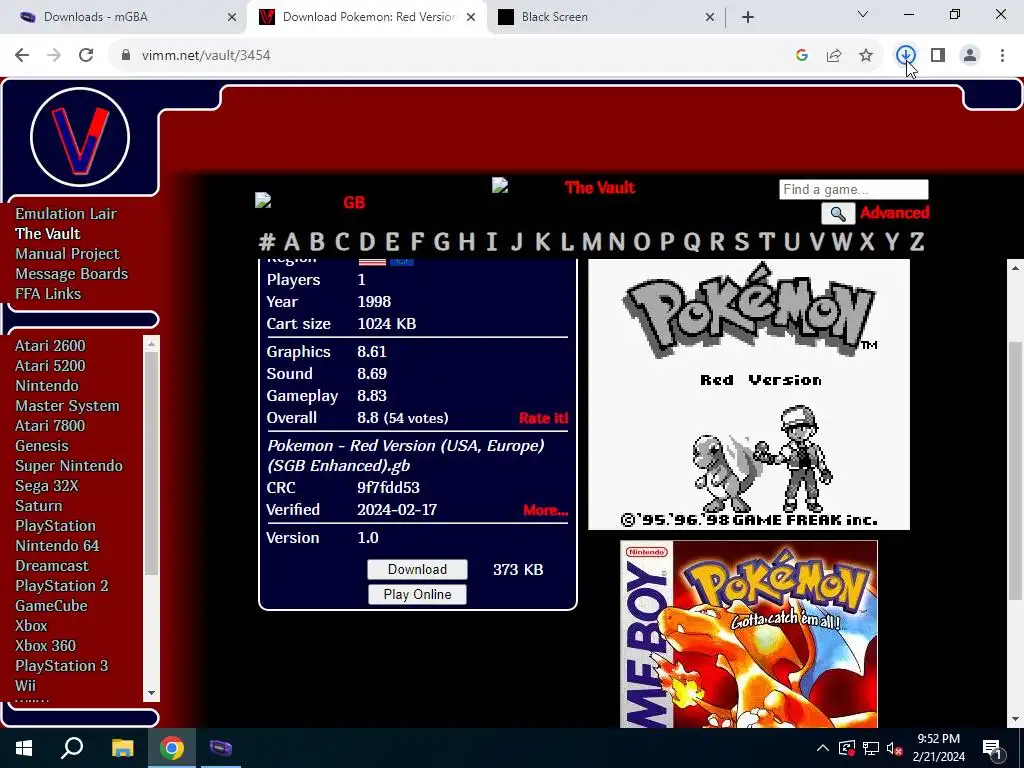Browse games starting with letter Z
Viewport: 1024px width, 768px height.
click(x=917, y=242)
